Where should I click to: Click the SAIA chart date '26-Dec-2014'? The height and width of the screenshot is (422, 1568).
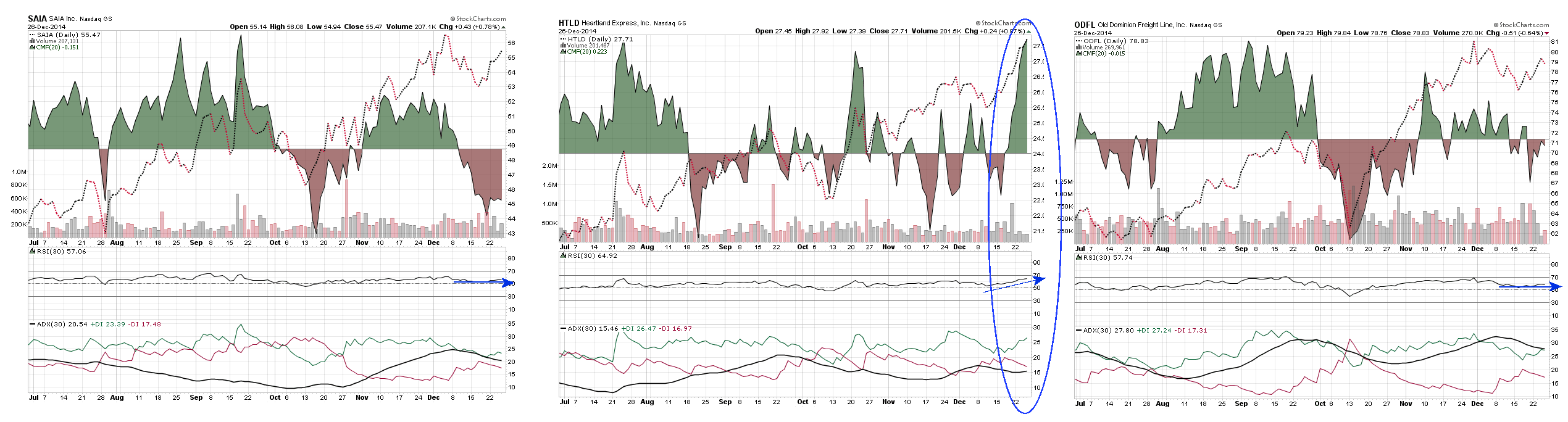46,27
